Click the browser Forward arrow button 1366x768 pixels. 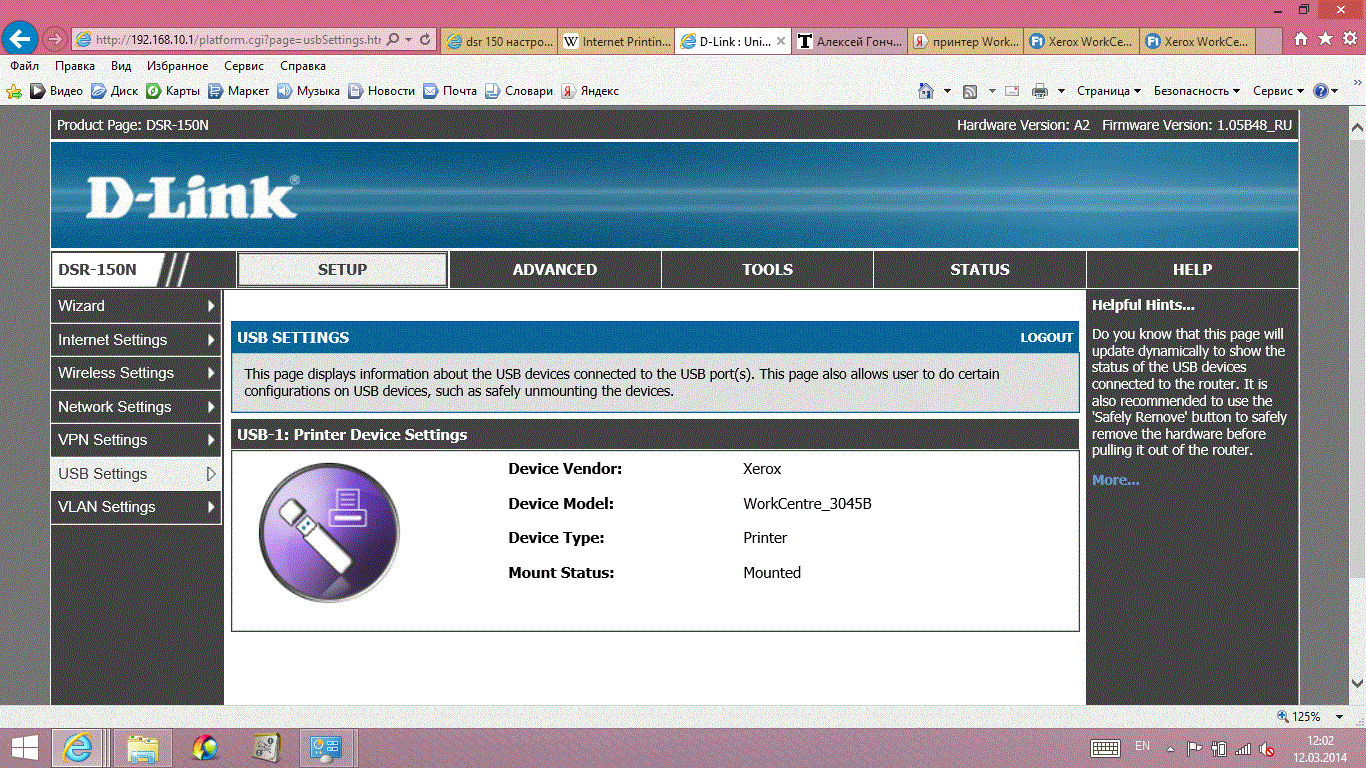click(54, 39)
